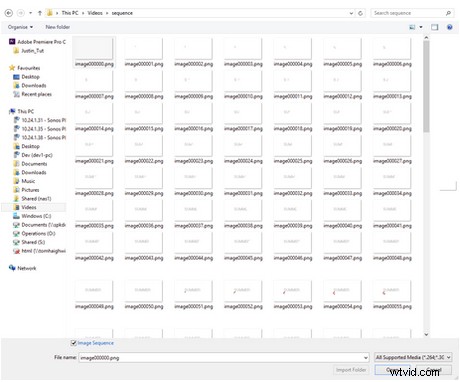The height and width of the screenshot is (382, 460).
Task: Open the Organise menu
Action: pos(20,27)
